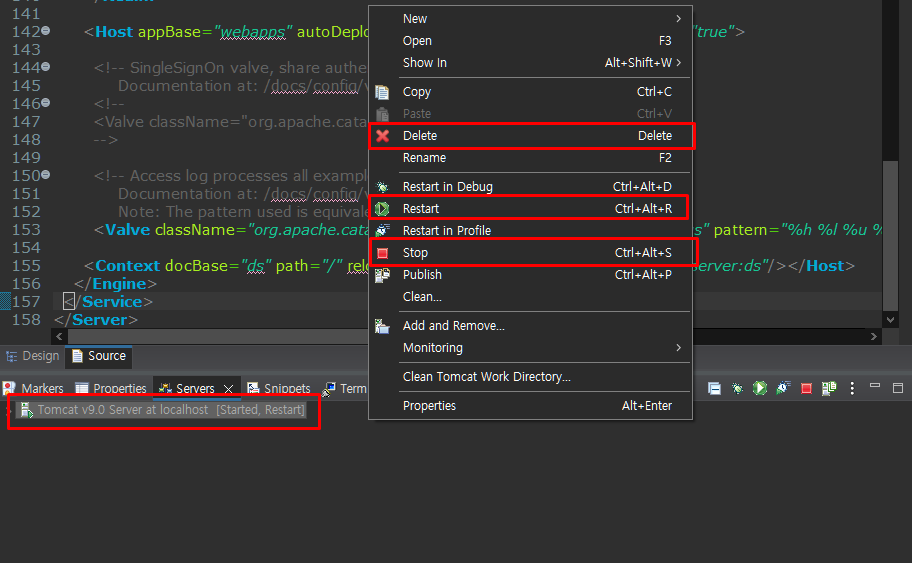Viewport: 912px width, 563px height.
Task: Click the editor horizontal scrollbar left arrow
Action: click(59, 336)
